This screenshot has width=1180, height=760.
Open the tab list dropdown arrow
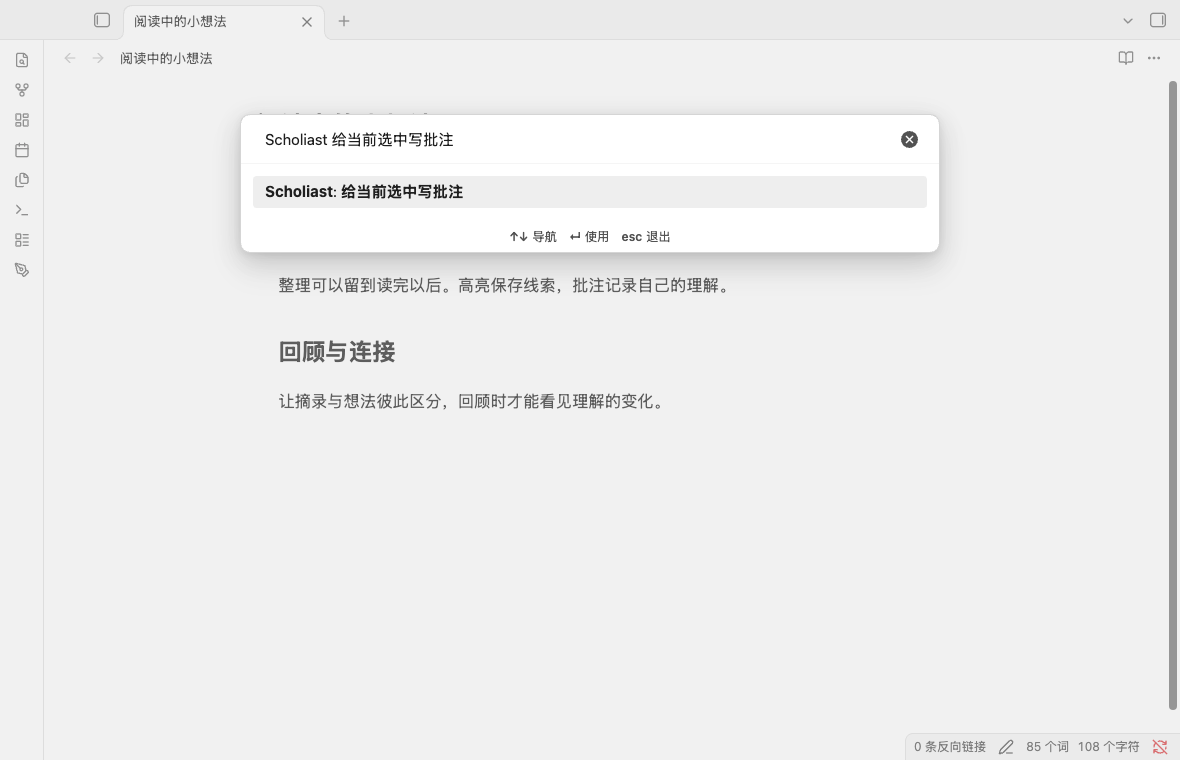1127,21
